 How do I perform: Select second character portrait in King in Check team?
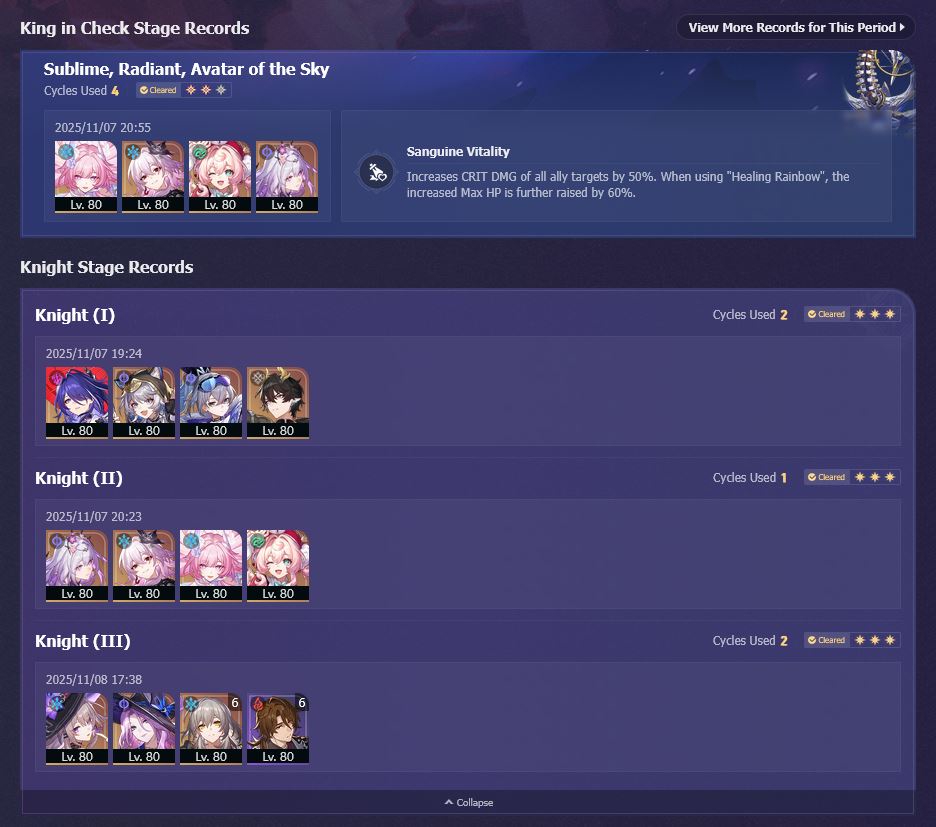point(153,177)
